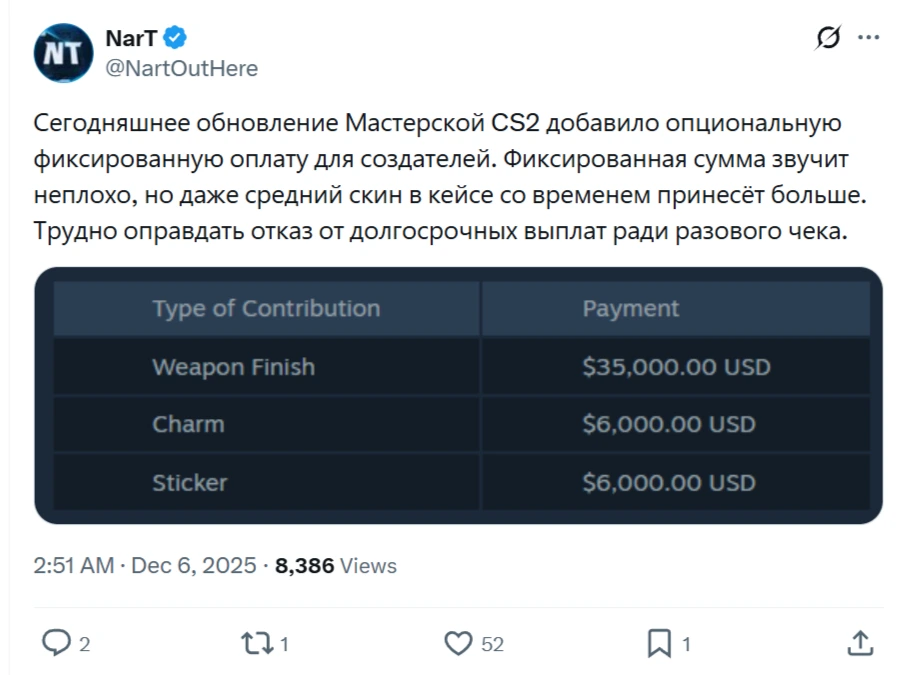Open the @NartOutHere handle link
This screenshot has width=899, height=675.
click(181, 68)
